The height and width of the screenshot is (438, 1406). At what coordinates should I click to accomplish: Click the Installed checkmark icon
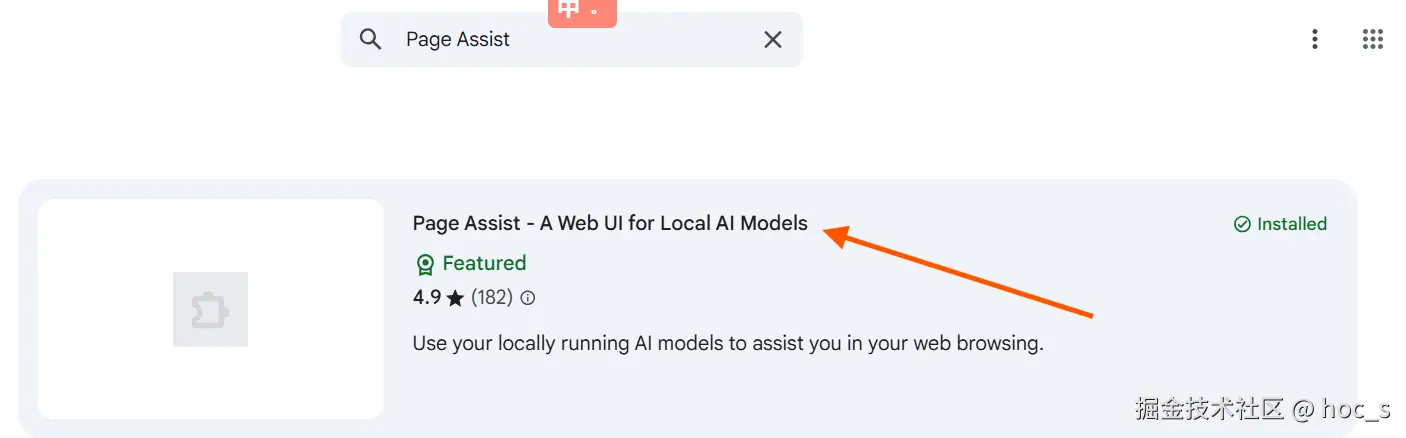pos(1242,224)
